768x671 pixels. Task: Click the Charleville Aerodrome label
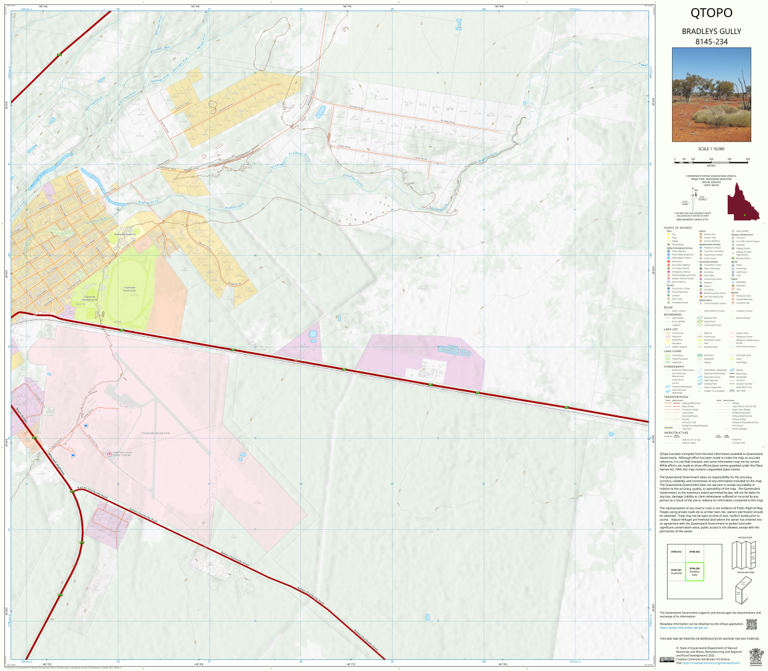[156, 433]
